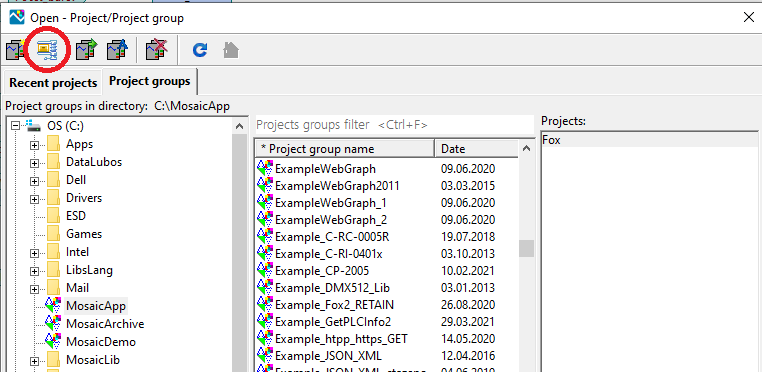Expand the MosaicLib folder node
The width and height of the screenshot is (762, 372).
click(x=34, y=361)
